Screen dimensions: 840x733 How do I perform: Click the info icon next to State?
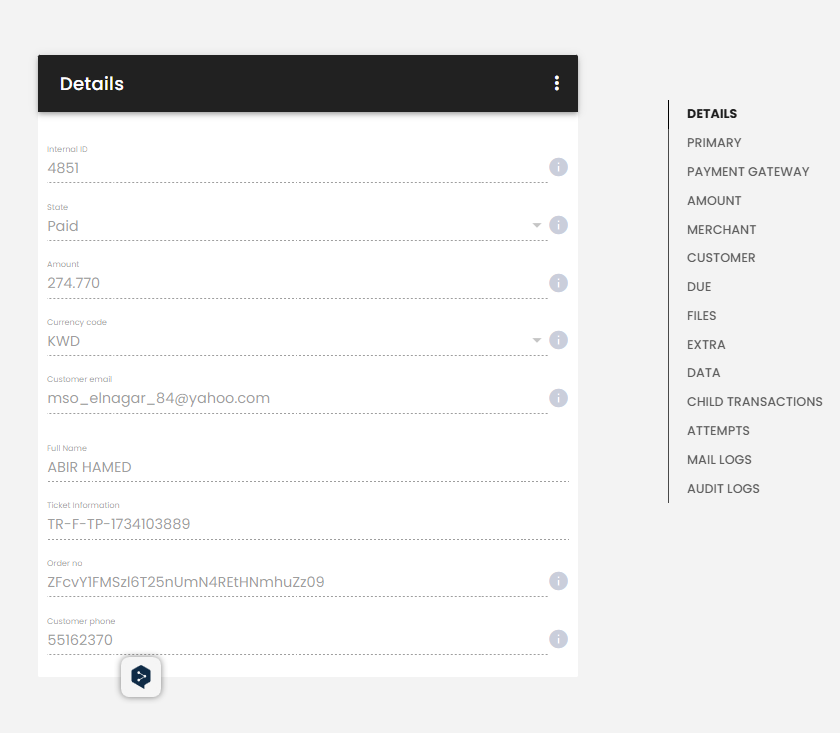(x=558, y=225)
